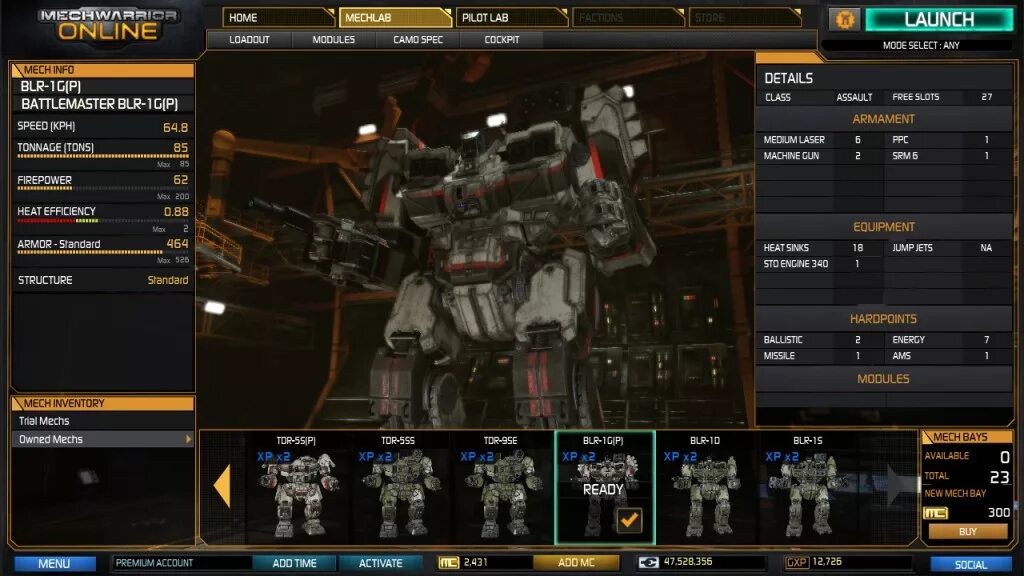This screenshot has height=576, width=1024.
Task: Click the Premium Account label
Action: click(154, 563)
